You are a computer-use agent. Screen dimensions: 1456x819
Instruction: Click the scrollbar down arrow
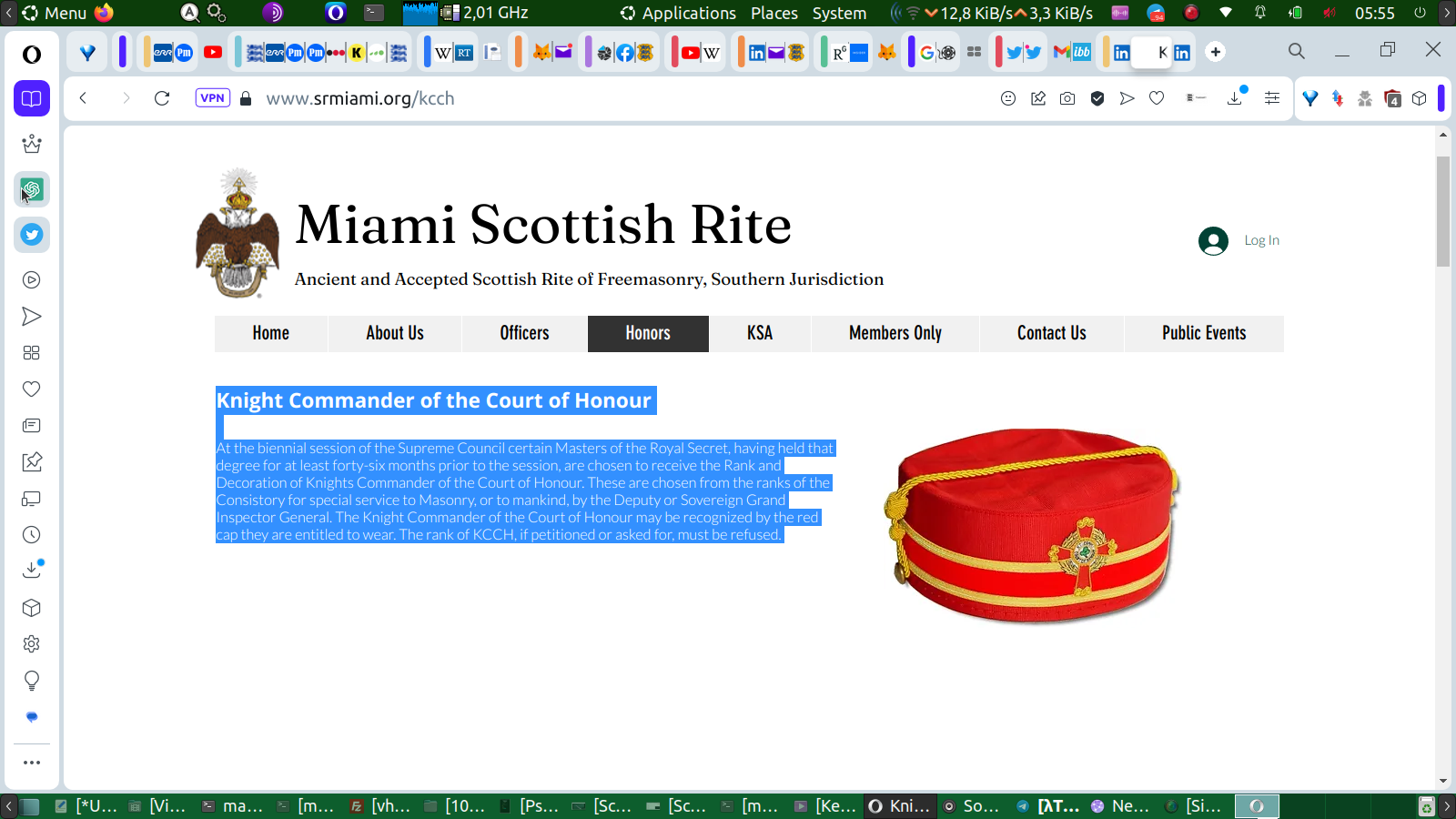tap(1443, 781)
